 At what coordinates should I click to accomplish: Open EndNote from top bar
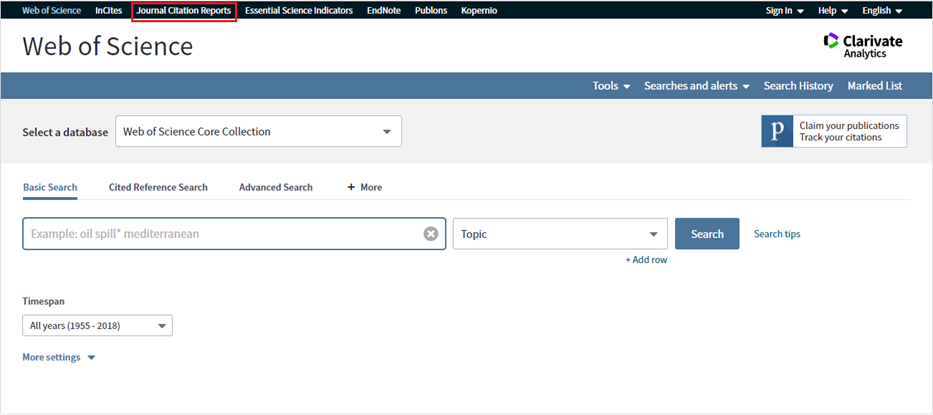[384, 11]
